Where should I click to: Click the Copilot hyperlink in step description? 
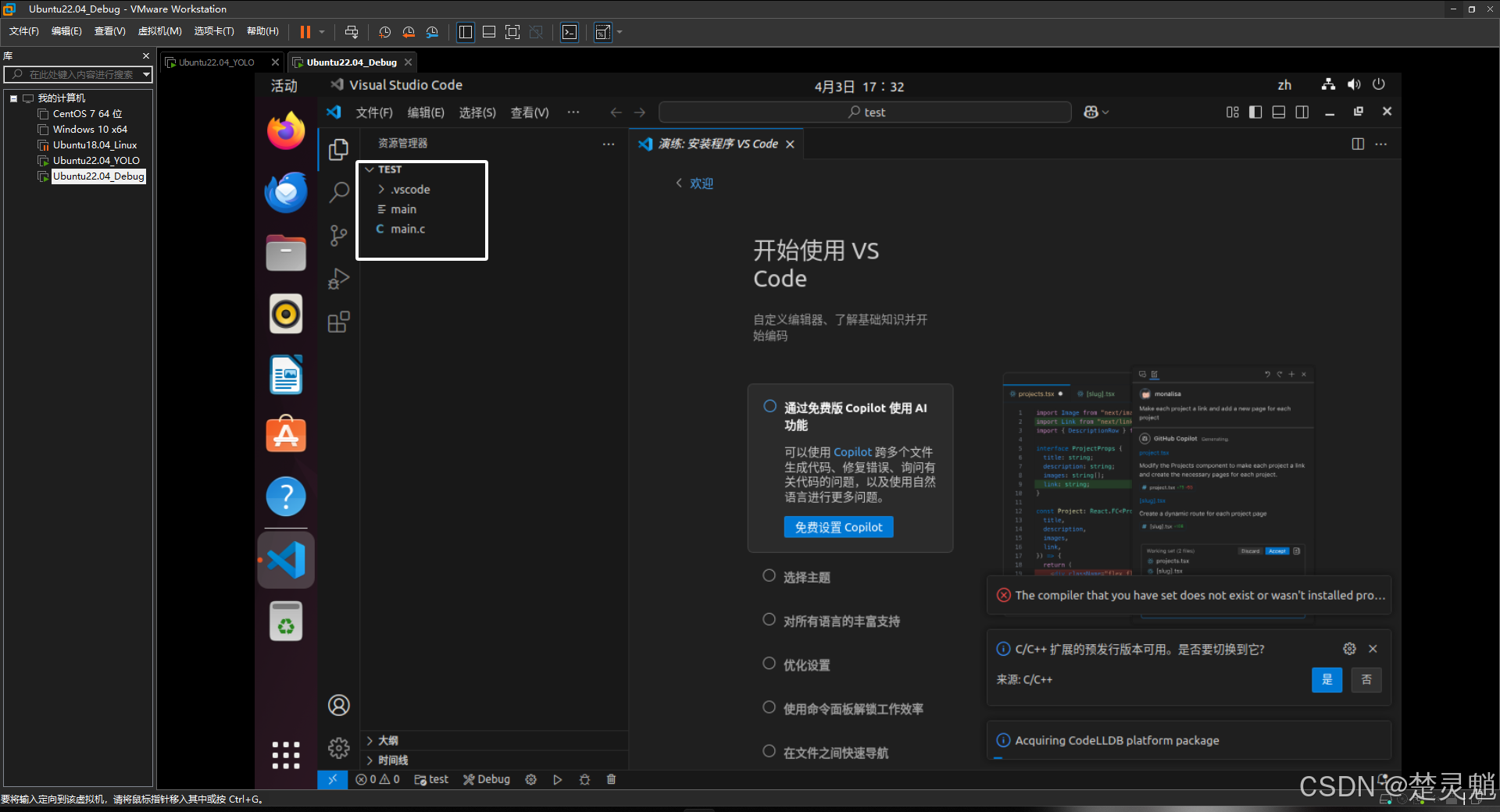coord(852,452)
